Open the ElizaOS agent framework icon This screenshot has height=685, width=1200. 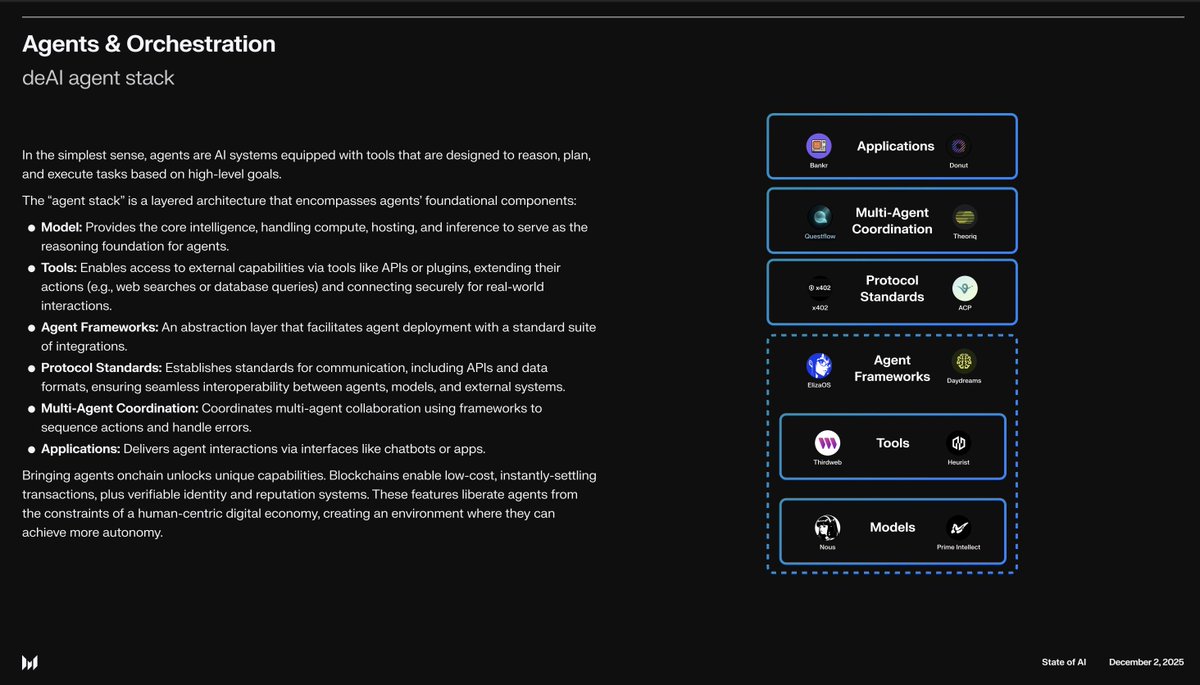(819, 365)
